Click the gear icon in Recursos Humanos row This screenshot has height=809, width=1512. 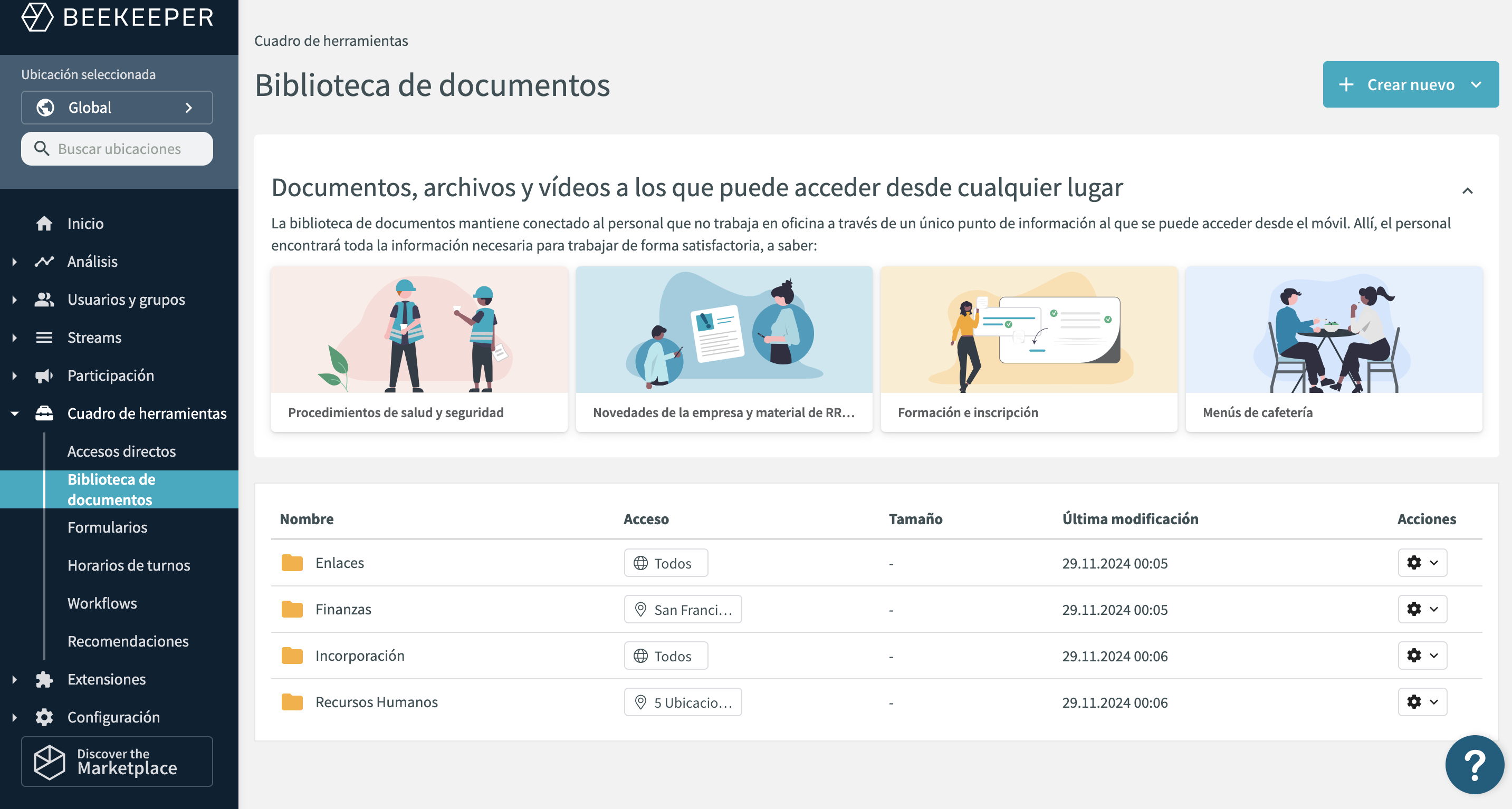pyautogui.click(x=1414, y=701)
